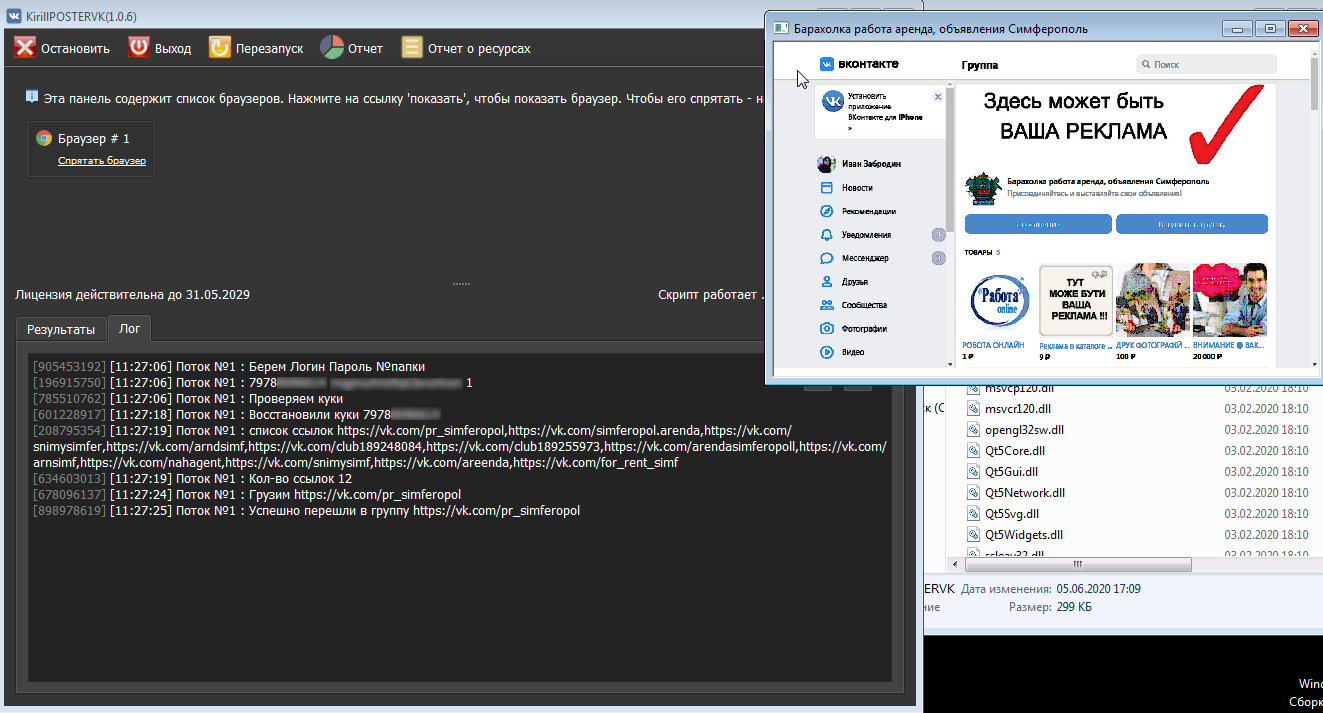Dismiss the VK iPhone app install banner

(x=937, y=97)
